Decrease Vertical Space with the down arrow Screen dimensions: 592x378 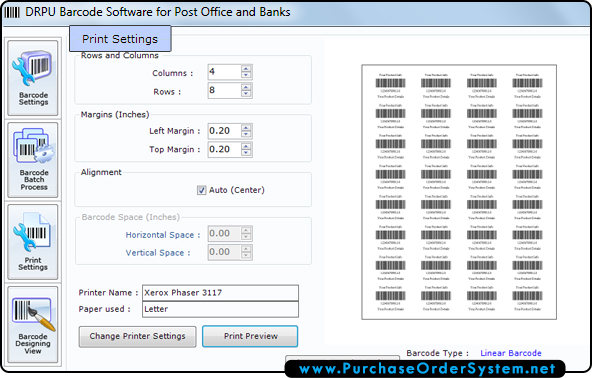(246, 255)
